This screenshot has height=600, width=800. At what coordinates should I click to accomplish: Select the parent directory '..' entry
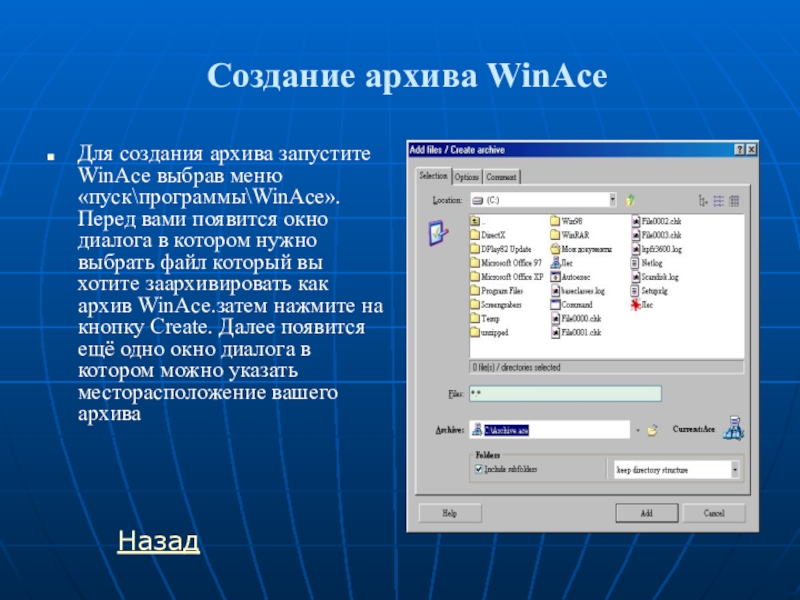click(x=479, y=221)
